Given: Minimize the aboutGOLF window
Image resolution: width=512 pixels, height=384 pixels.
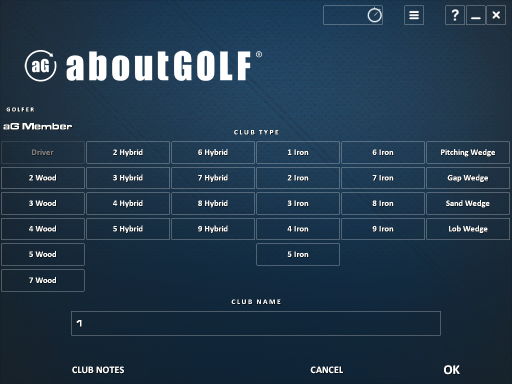Looking at the screenshot, I should coord(476,15).
